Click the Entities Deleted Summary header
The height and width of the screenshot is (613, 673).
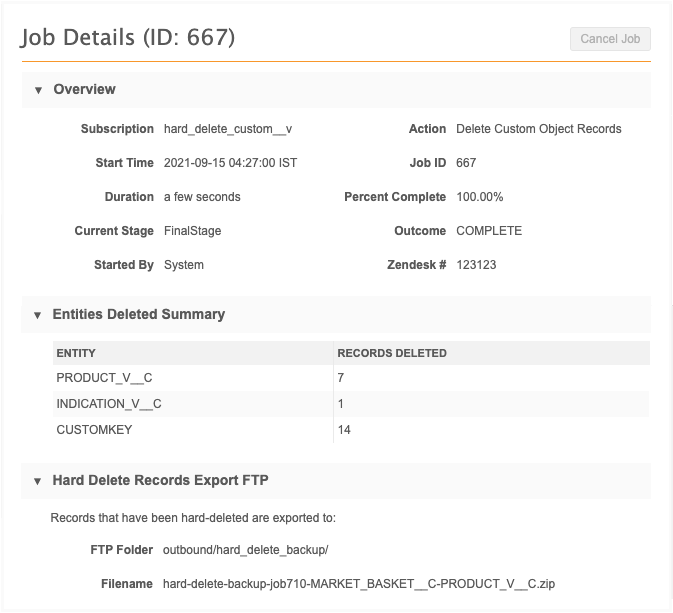point(139,315)
